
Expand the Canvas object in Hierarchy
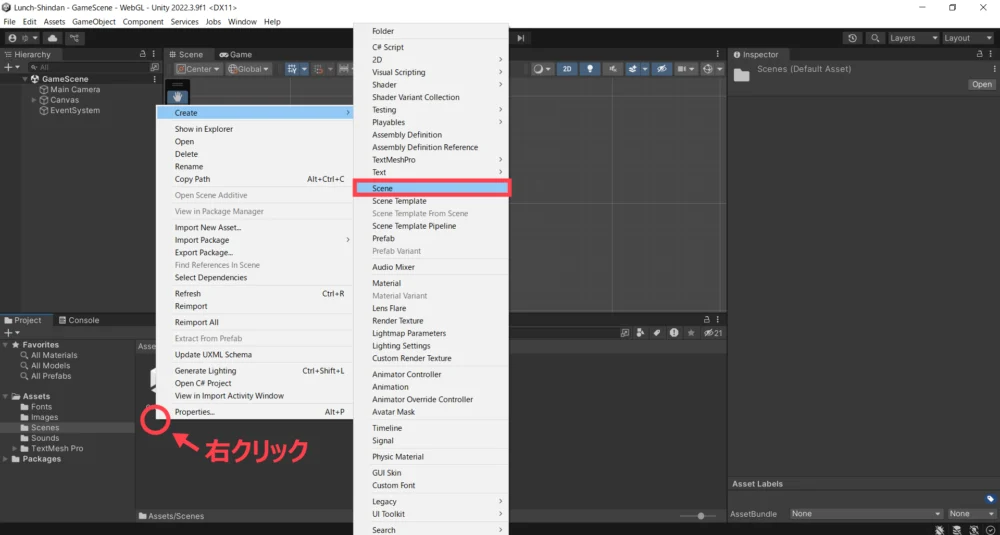point(34,100)
